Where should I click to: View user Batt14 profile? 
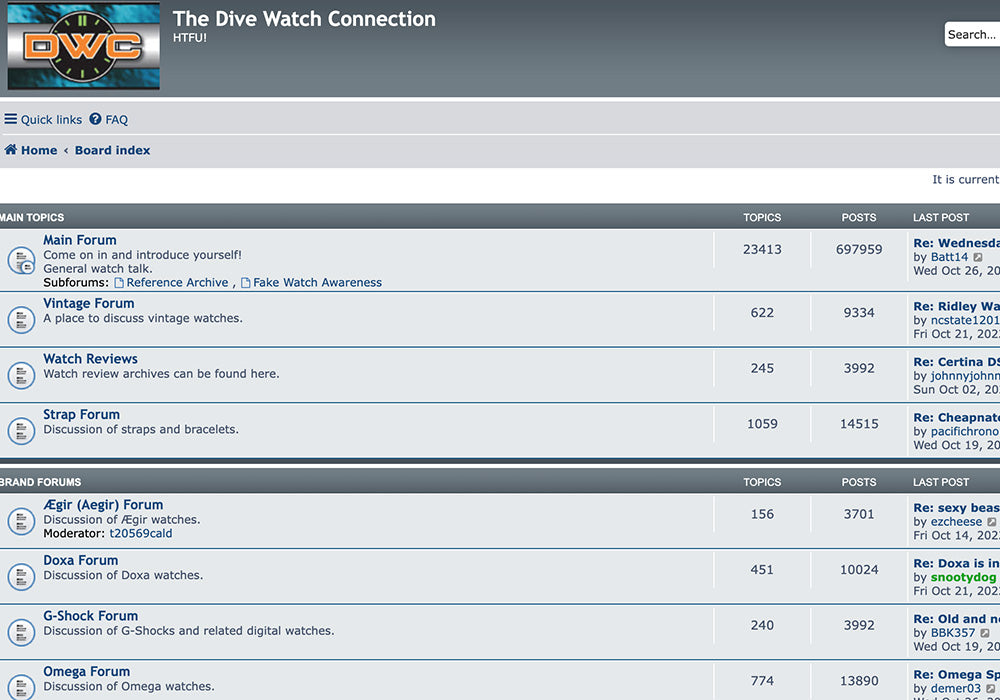point(950,257)
